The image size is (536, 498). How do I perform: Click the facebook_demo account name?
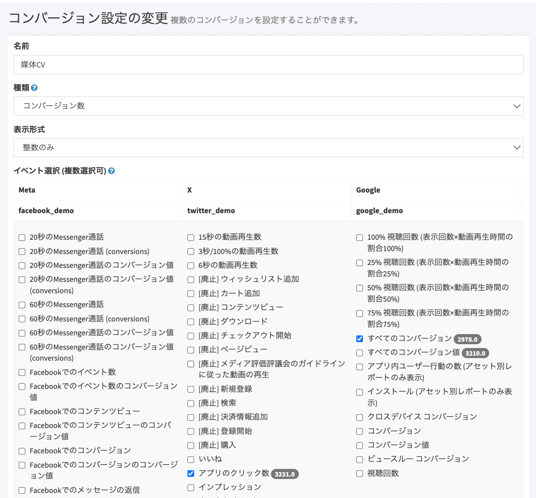(46, 211)
